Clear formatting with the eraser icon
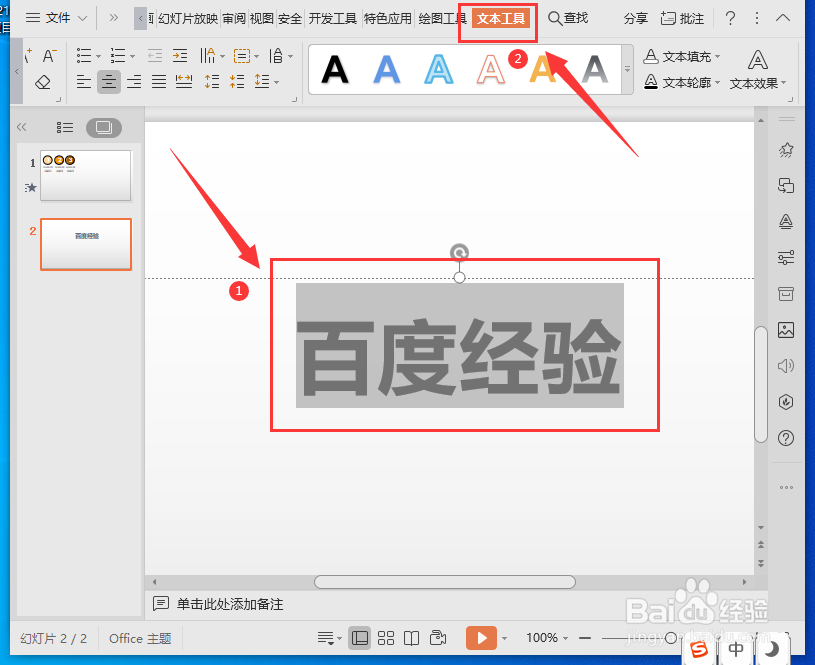Viewport: 815px width, 665px height. tap(43, 83)
